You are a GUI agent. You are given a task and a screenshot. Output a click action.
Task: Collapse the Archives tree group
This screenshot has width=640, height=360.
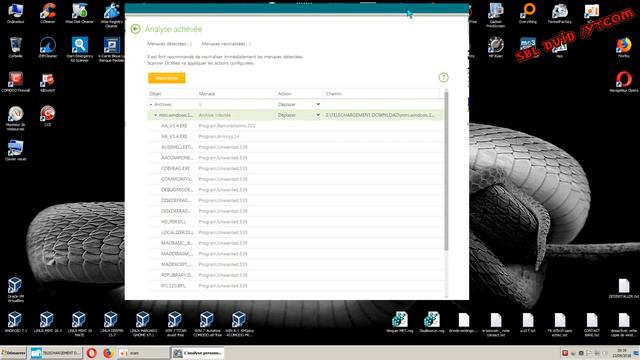point(151,105)
